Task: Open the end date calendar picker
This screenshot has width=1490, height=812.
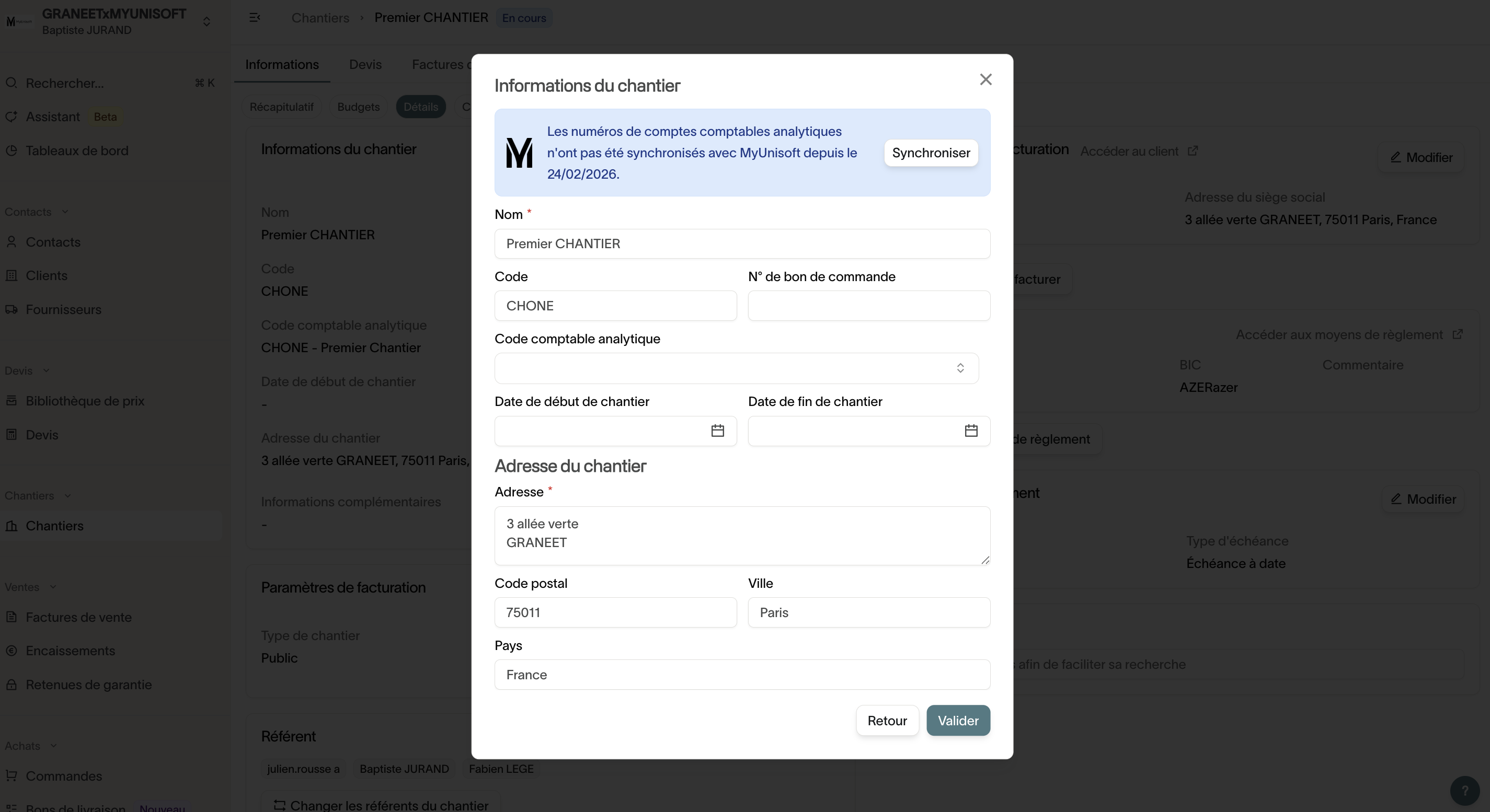Action: [970, 431]
